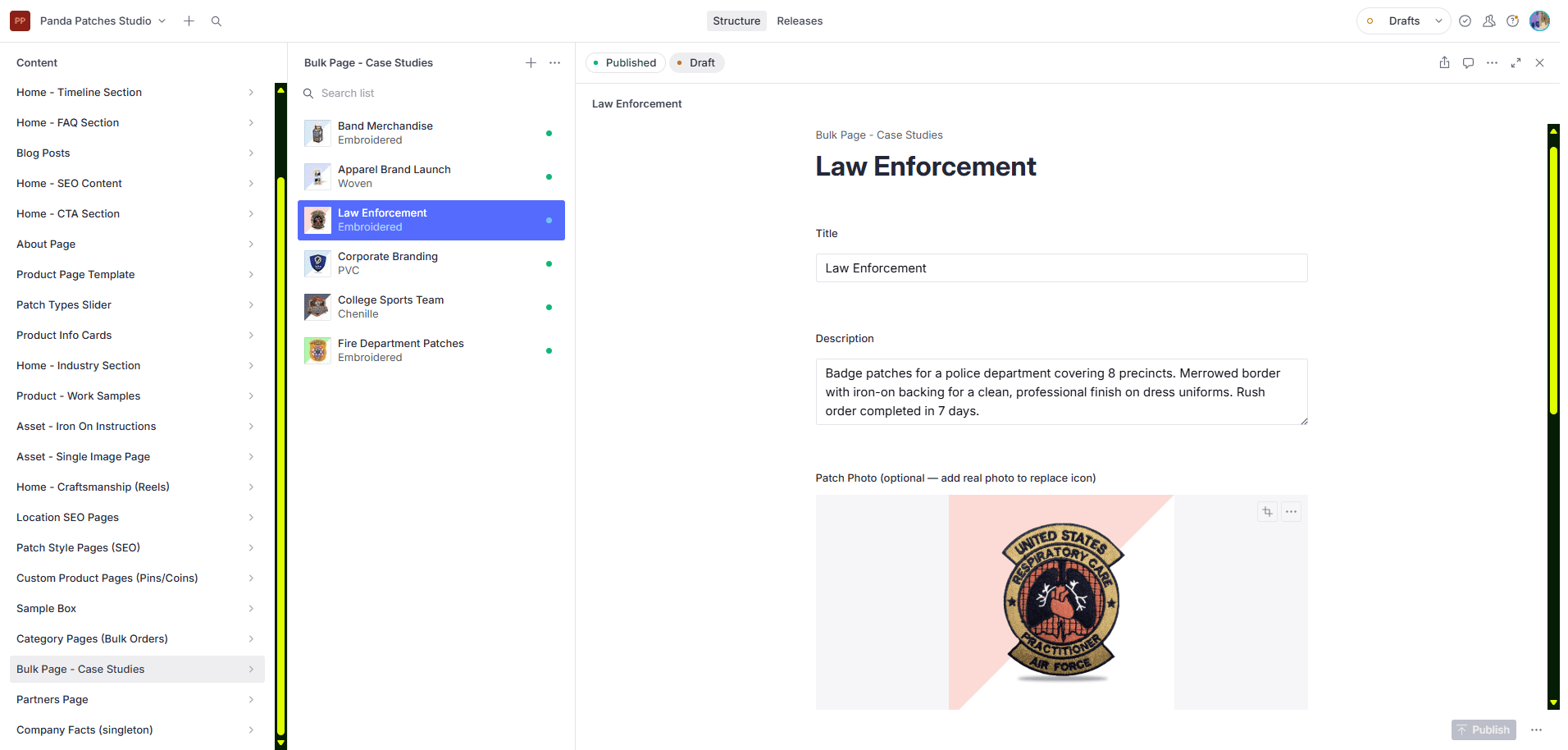Select the Published version chip
Image resolution: width=1568 pixels, height=750 pixels.
coord(626,63)
